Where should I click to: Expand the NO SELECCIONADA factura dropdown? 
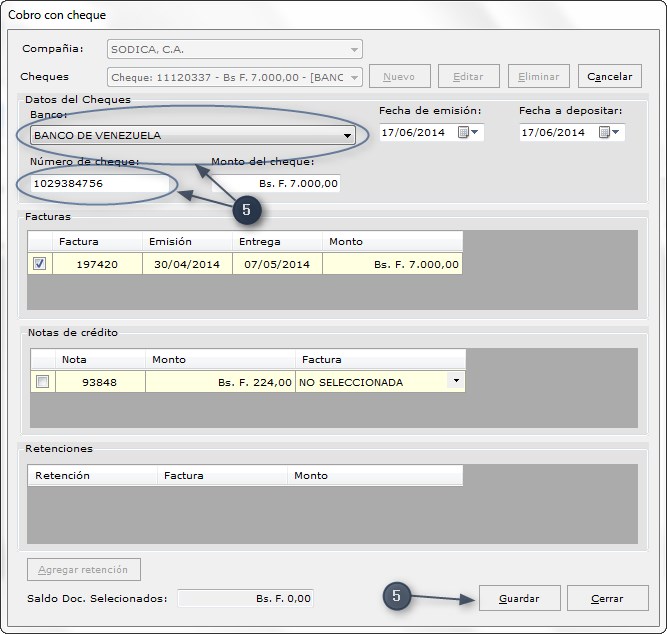[456, 380]
